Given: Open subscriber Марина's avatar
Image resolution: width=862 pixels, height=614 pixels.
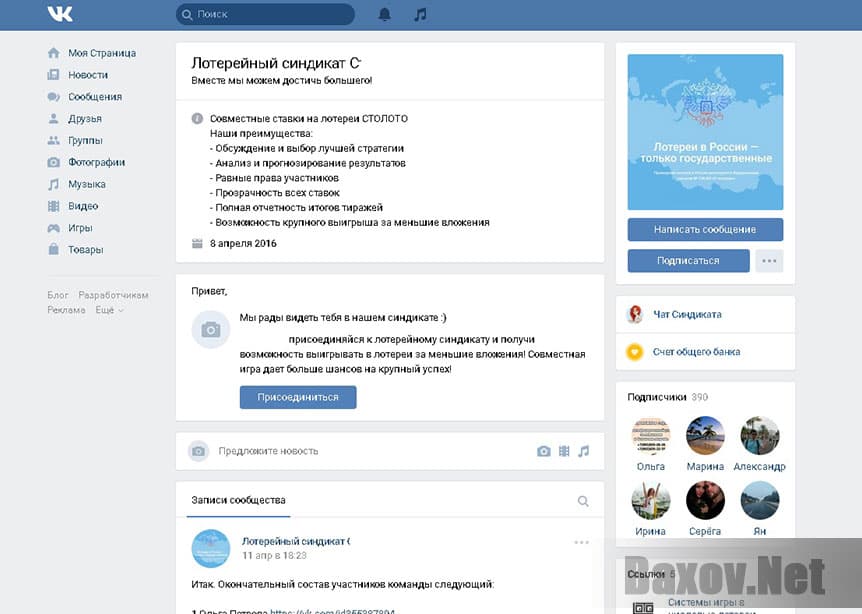Looking at the screenshot, I should [705, 436].
